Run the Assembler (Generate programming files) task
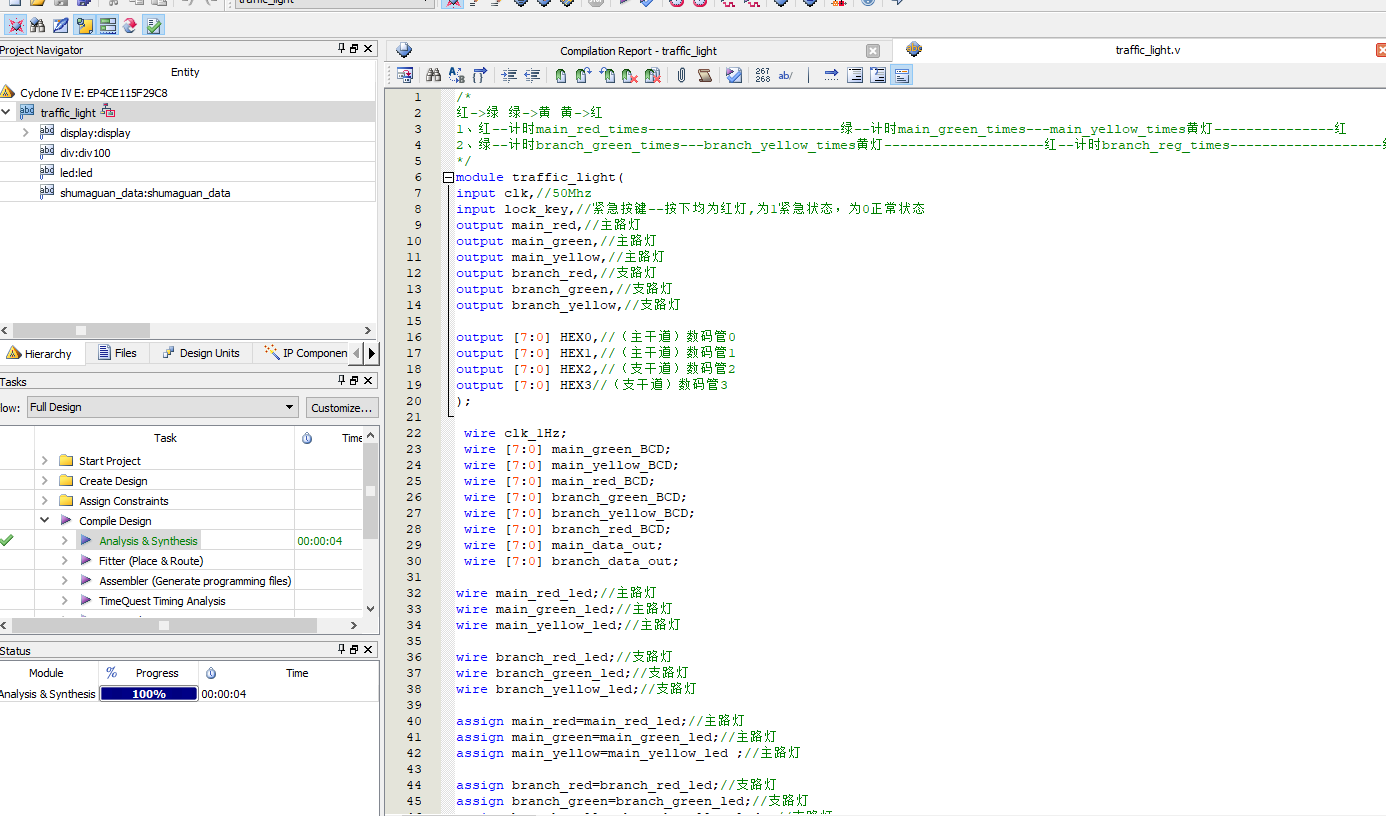Image resolution: width=1386 pixels, height=816 pixels. pyautogui.click(x=195, y=580)
